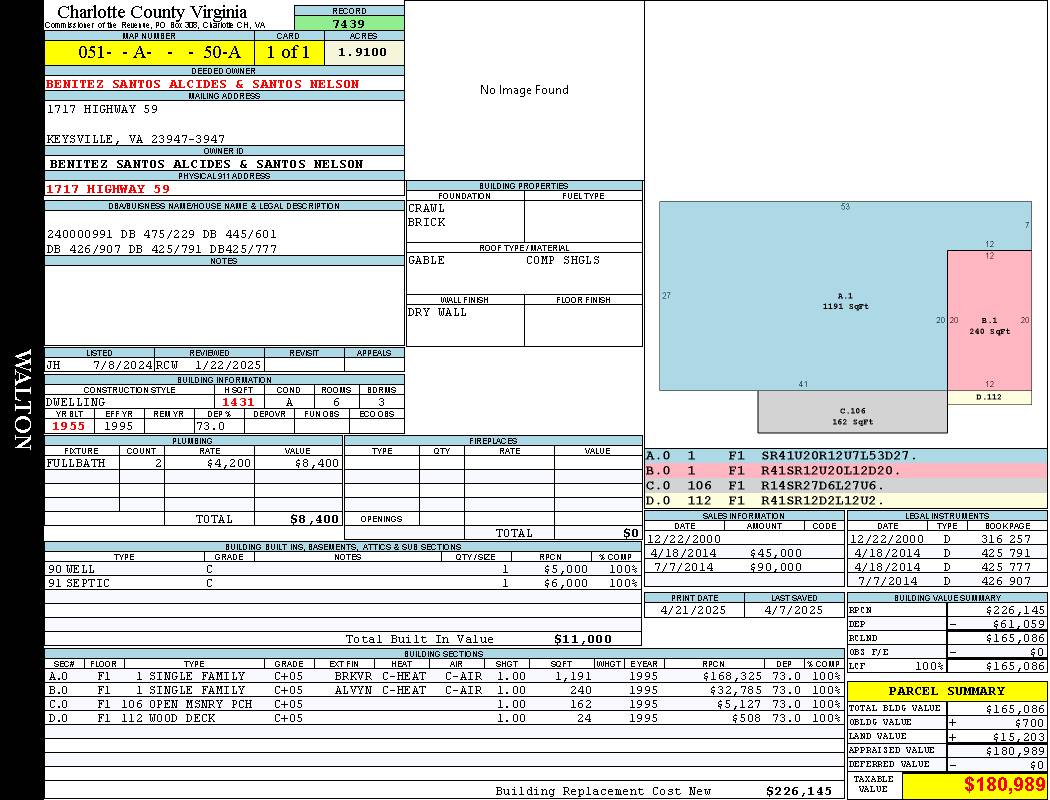The width and height of the screenshot is (1050, 800).
Task: Click legal instrument book page 316 257
Action: [1006, 540]
